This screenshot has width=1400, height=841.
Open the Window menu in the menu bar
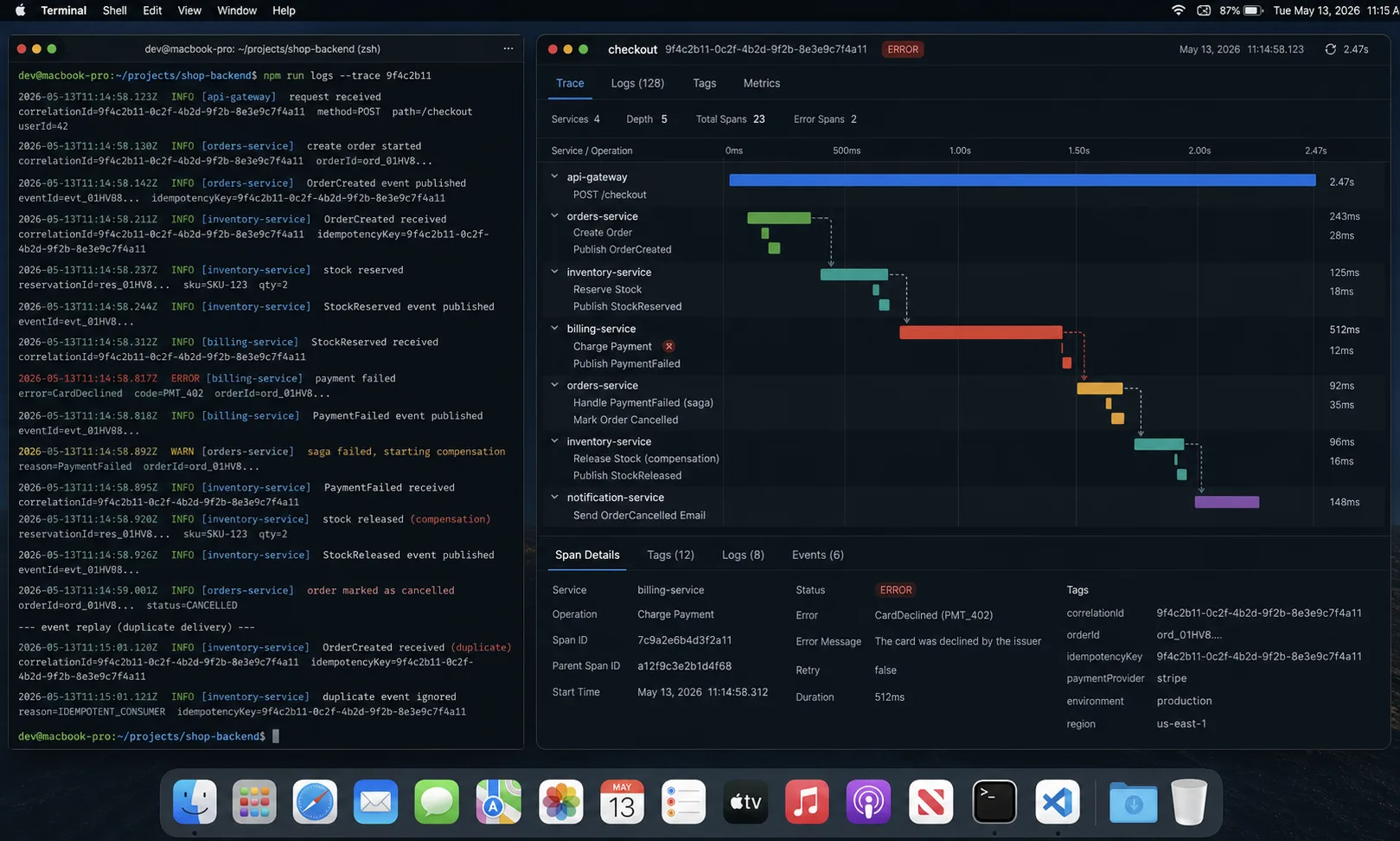click(237, 10)
